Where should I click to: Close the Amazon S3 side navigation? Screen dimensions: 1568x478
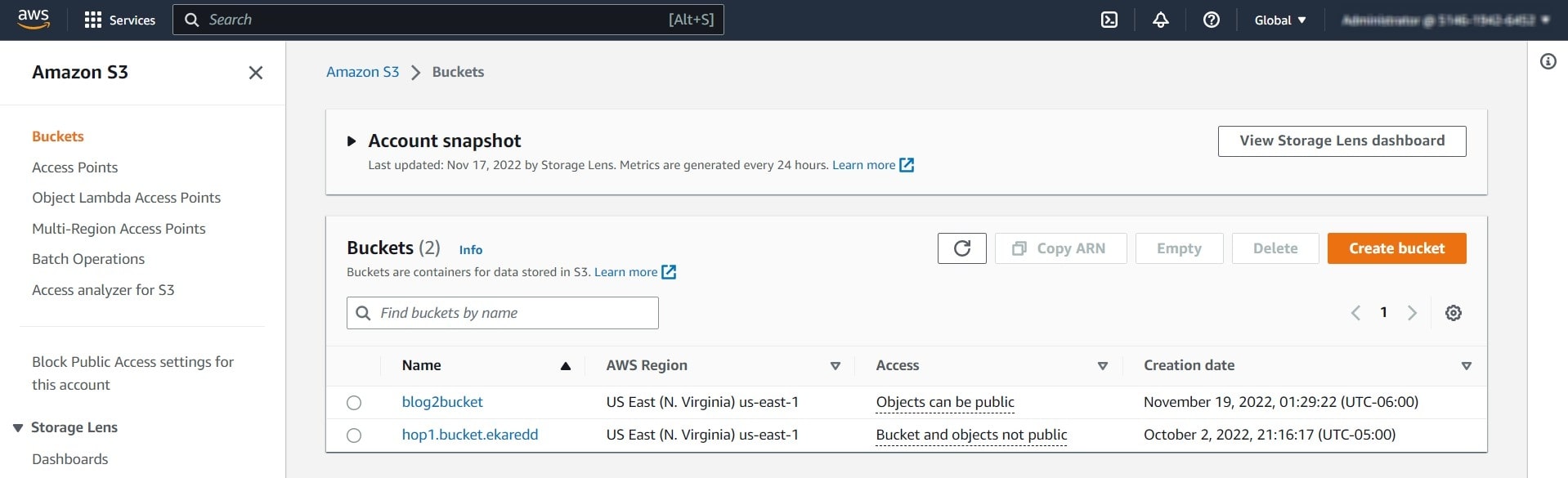(x=255, y=73)
